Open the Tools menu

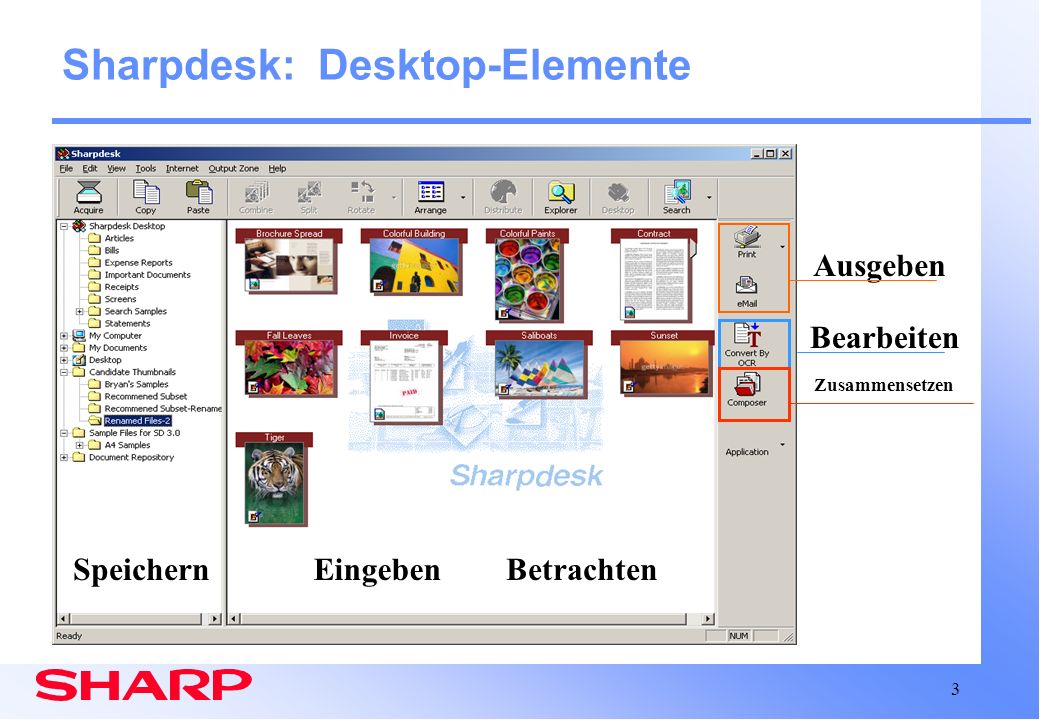pyautogui.click(x=146, y=168)
